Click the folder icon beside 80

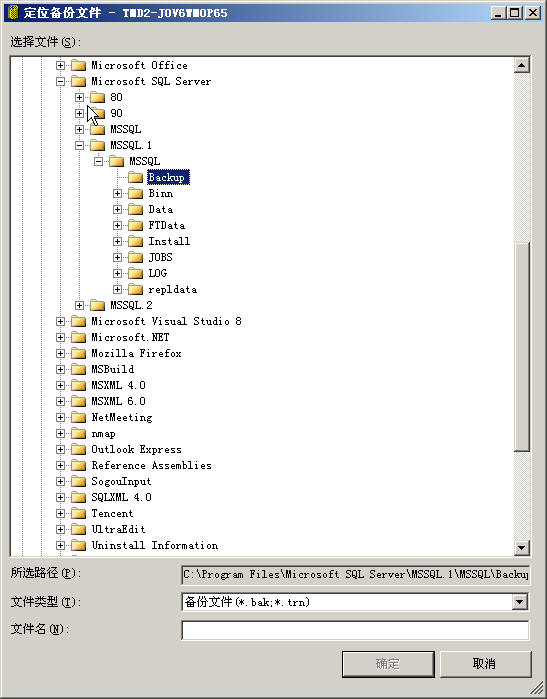pyautogui.click(x=98, y=98)
